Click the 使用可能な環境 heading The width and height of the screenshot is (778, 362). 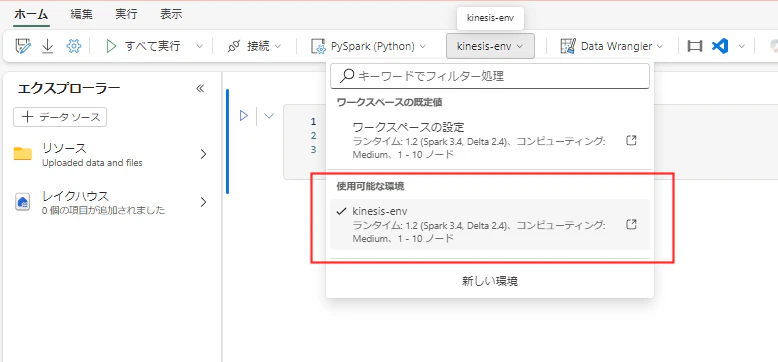tap(370, 186)
